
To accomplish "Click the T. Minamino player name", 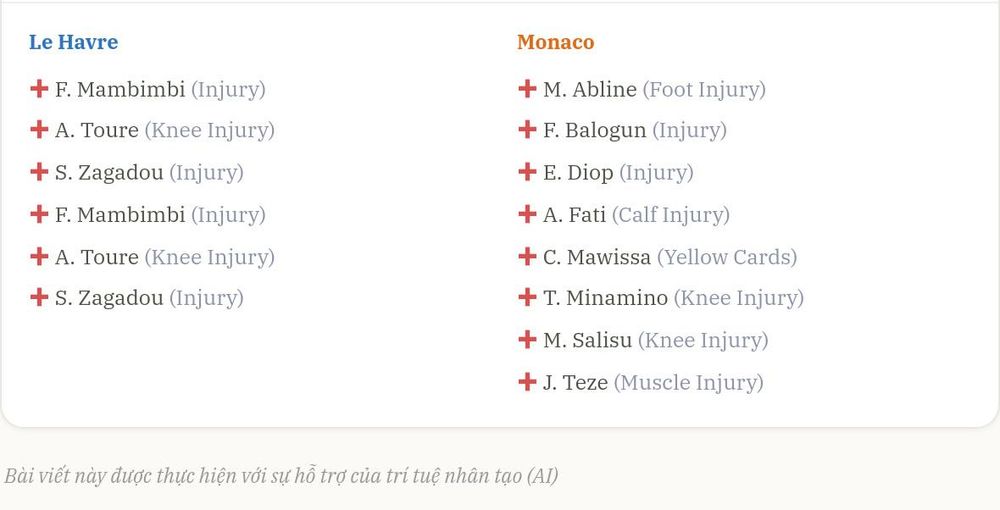I will [606, 298].
